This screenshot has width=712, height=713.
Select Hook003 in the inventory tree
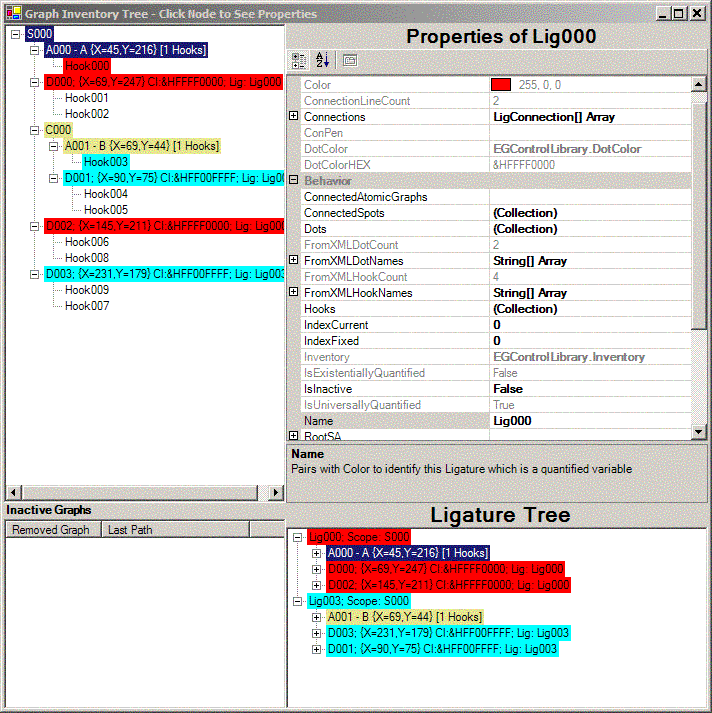[105, 162]
